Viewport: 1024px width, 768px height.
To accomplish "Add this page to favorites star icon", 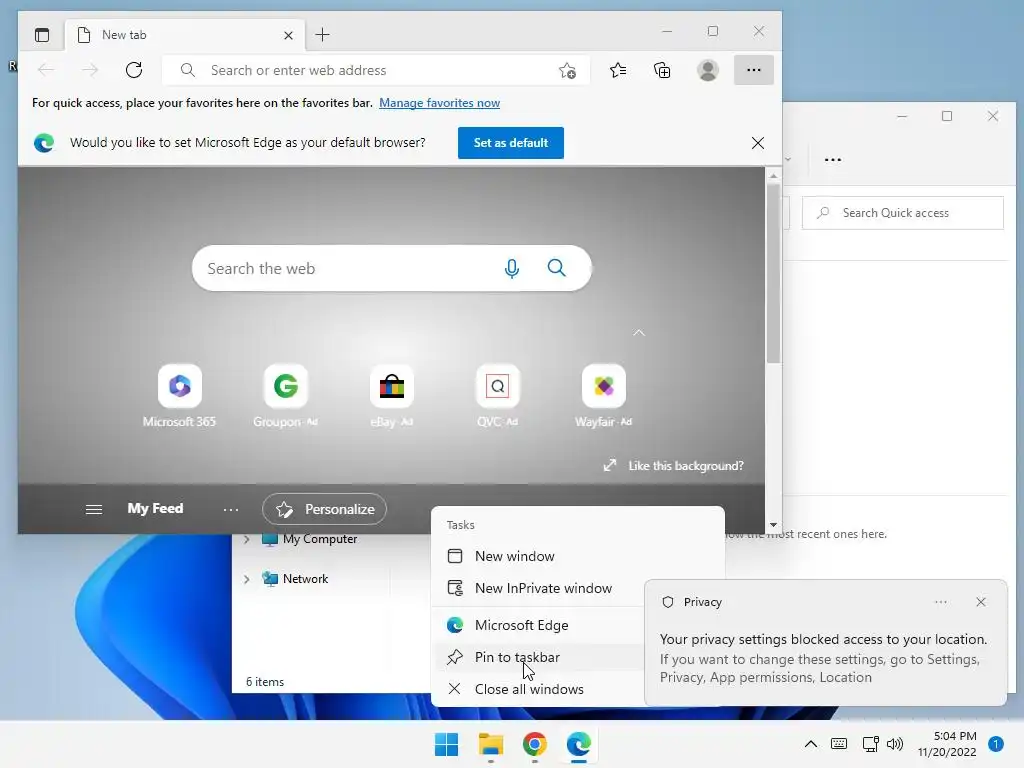I will pyautogui.click(x=568, y=70).
